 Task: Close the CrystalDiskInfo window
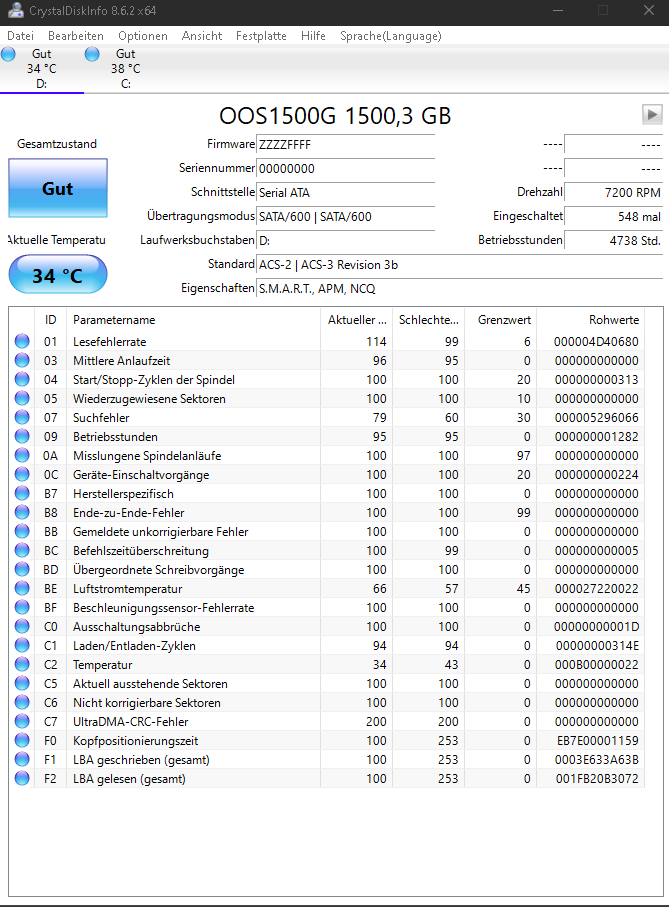pyautogui.click(x=649, y=10)
